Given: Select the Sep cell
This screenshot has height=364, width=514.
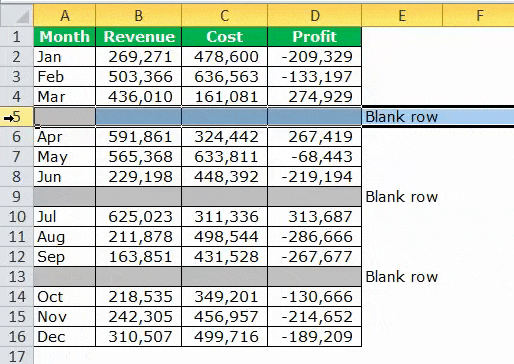Looking at the screenshot, I should [64, 257].
